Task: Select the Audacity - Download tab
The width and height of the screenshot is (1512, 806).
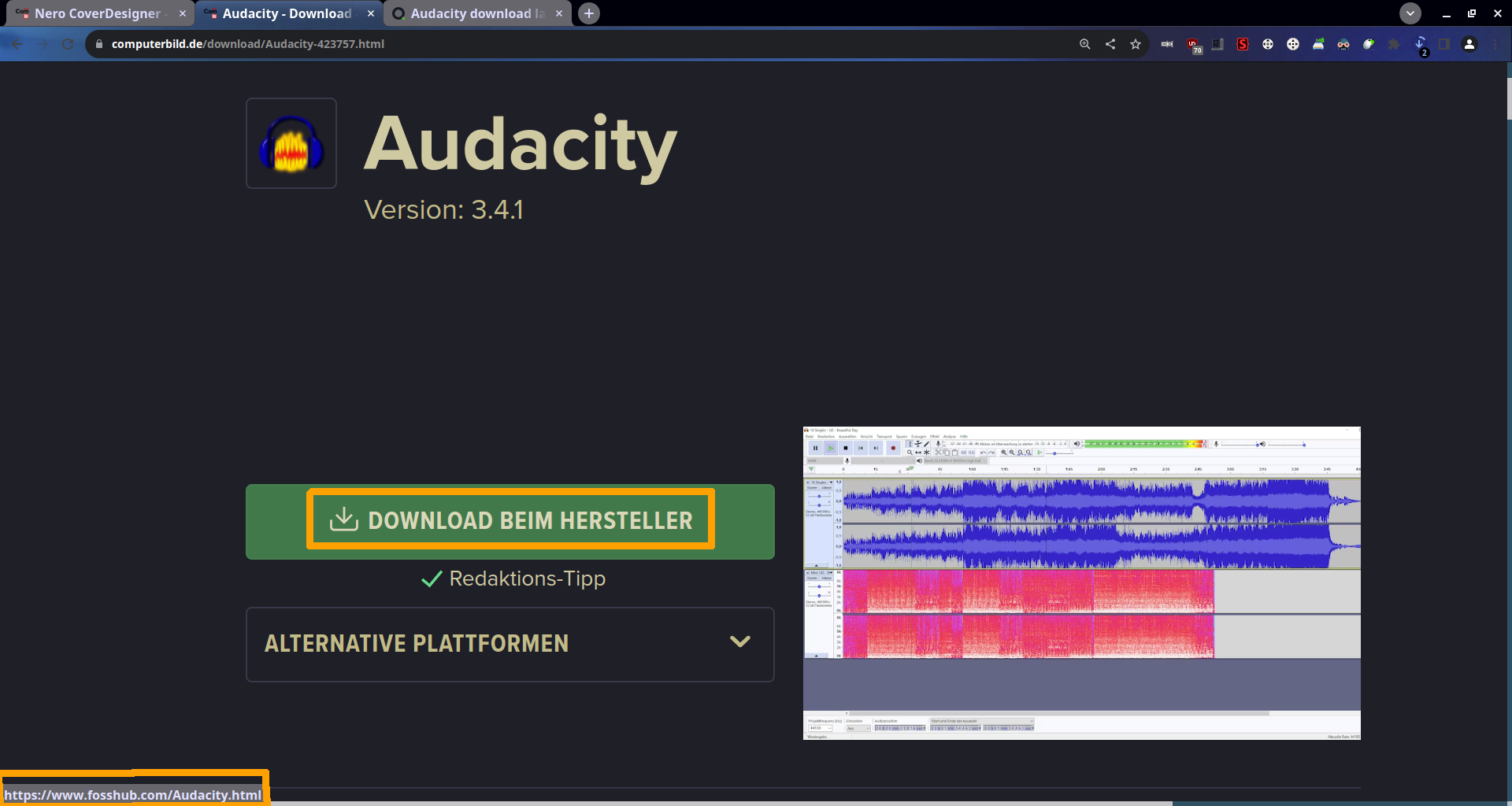Action: pyautogui.click(x=287, y=13)
